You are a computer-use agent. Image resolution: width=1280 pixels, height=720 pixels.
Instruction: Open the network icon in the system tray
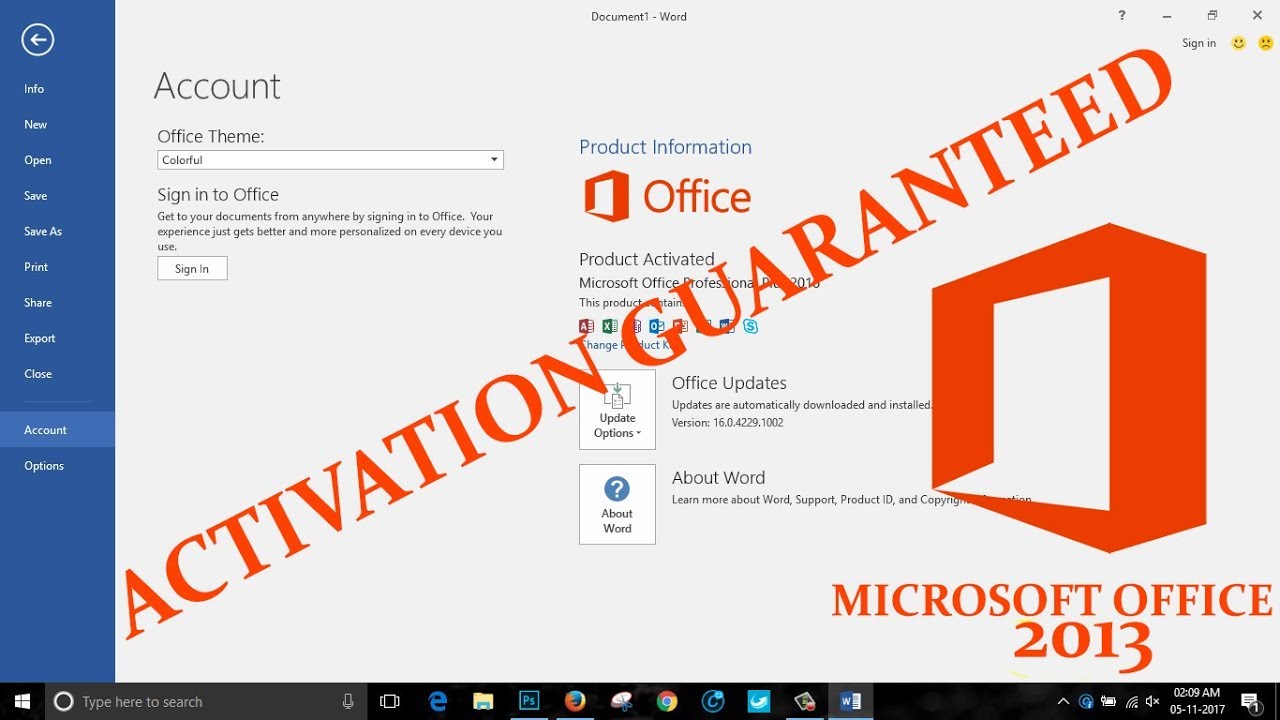pyautogui.click(x=1130, y=701)
